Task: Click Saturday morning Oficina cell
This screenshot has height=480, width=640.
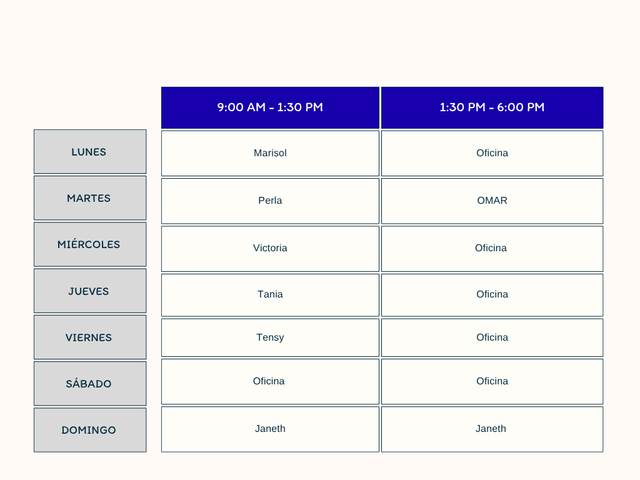Action: pos(270,382)
